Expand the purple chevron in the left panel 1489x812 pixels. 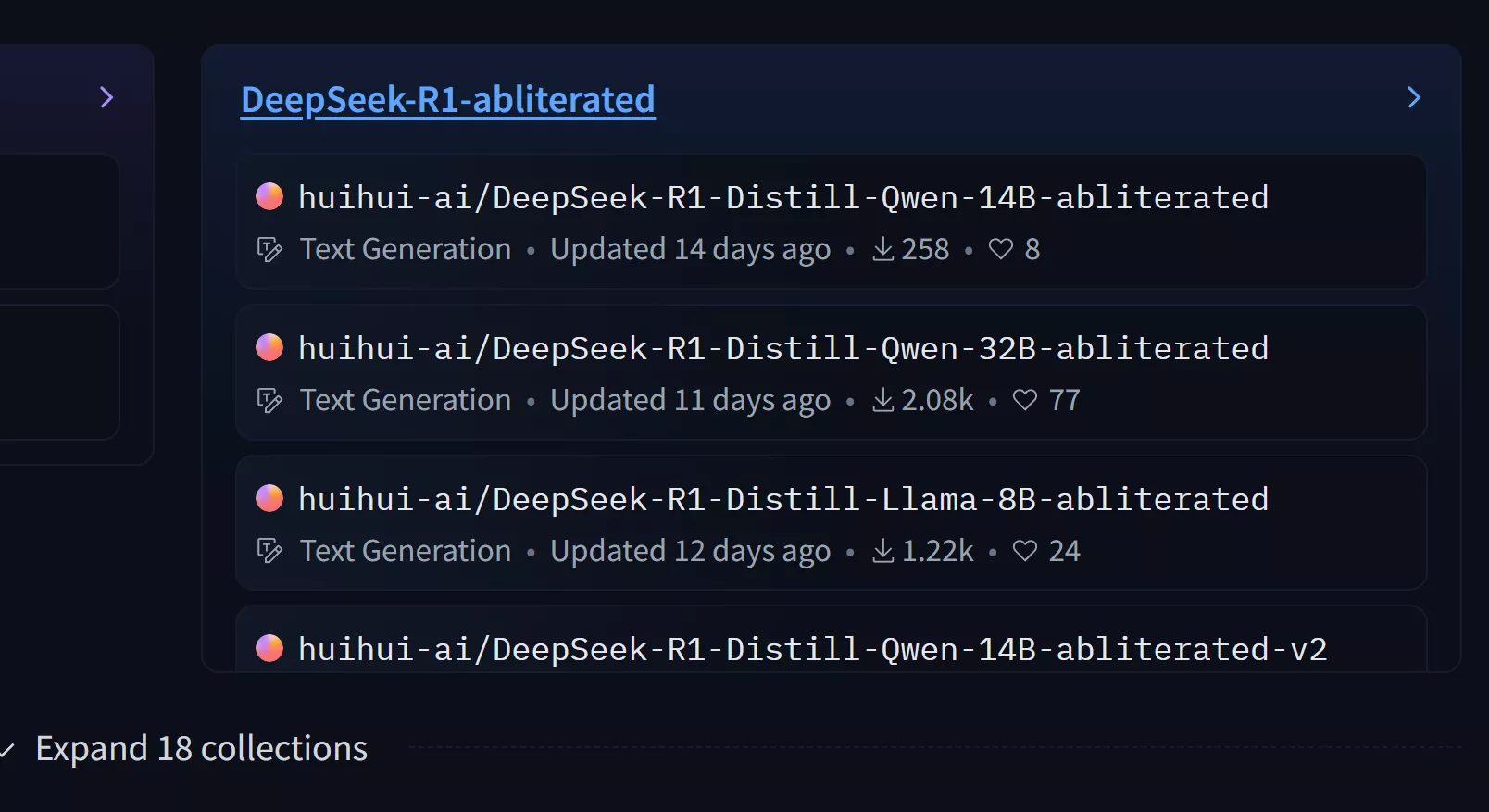point(106,97)
